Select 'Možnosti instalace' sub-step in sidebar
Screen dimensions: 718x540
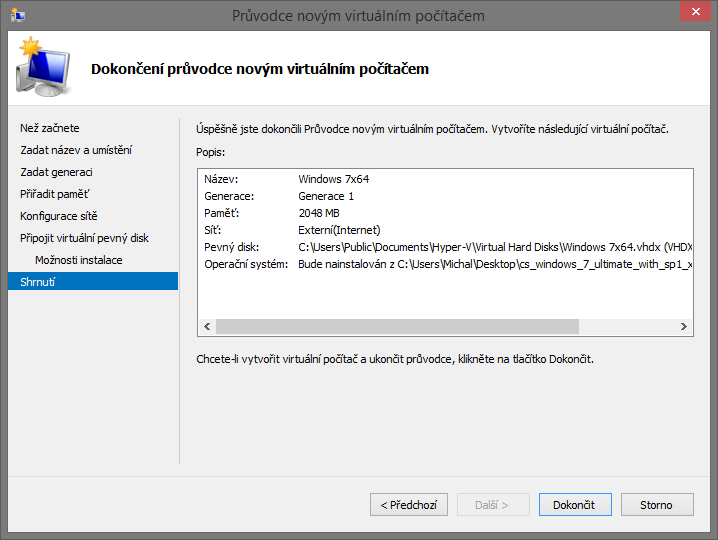click(79, 260)
